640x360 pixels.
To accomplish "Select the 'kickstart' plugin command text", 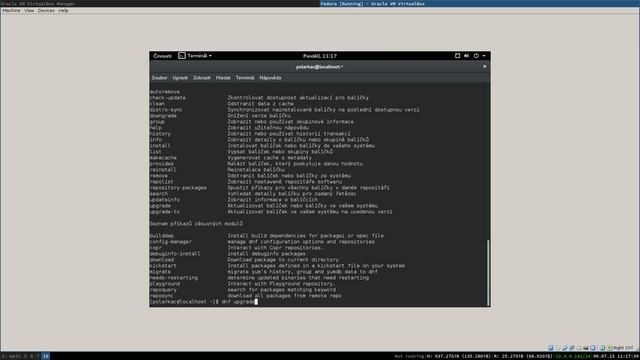I will coord(163,266).
